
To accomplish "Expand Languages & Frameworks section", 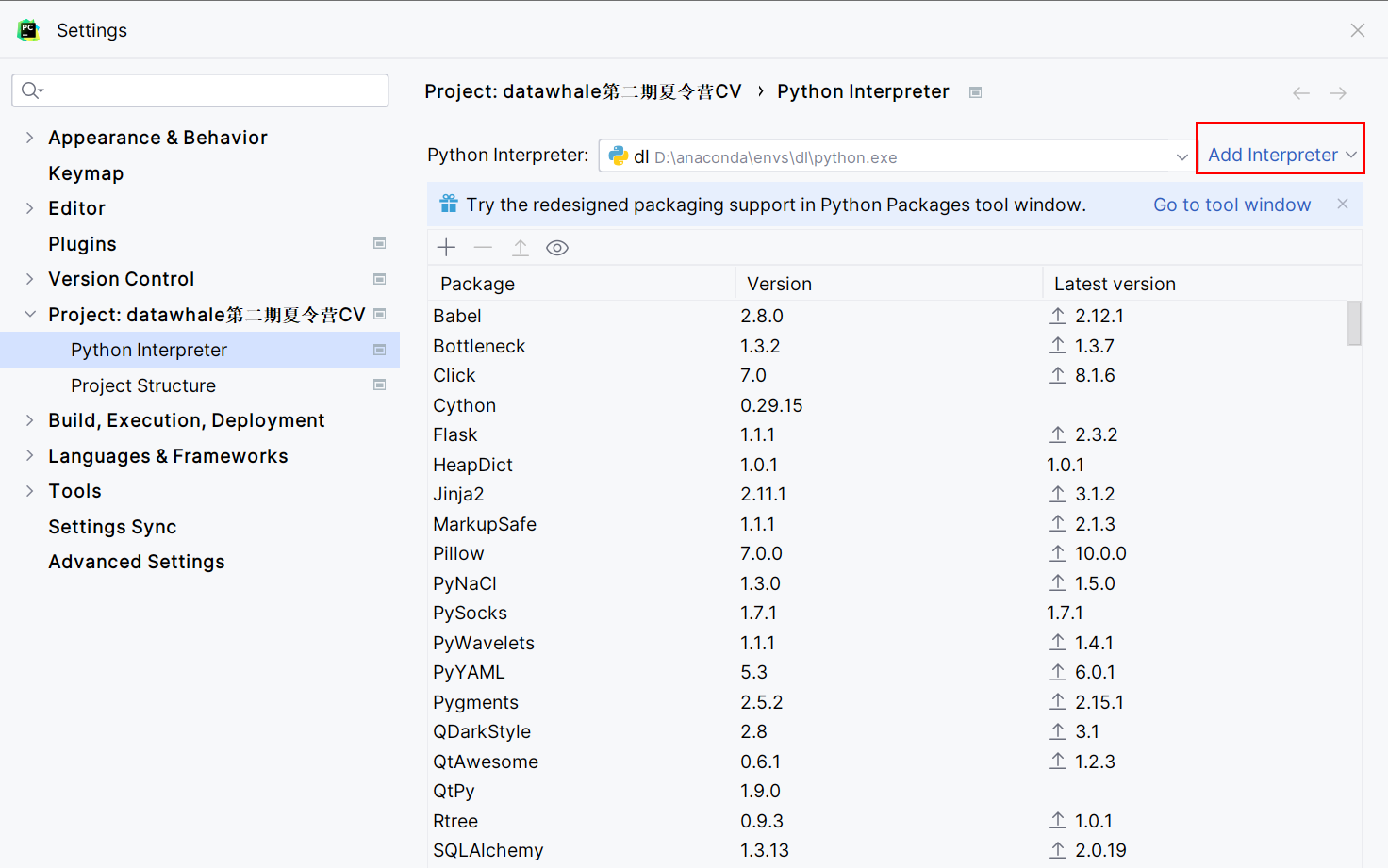I will [29, 455].
